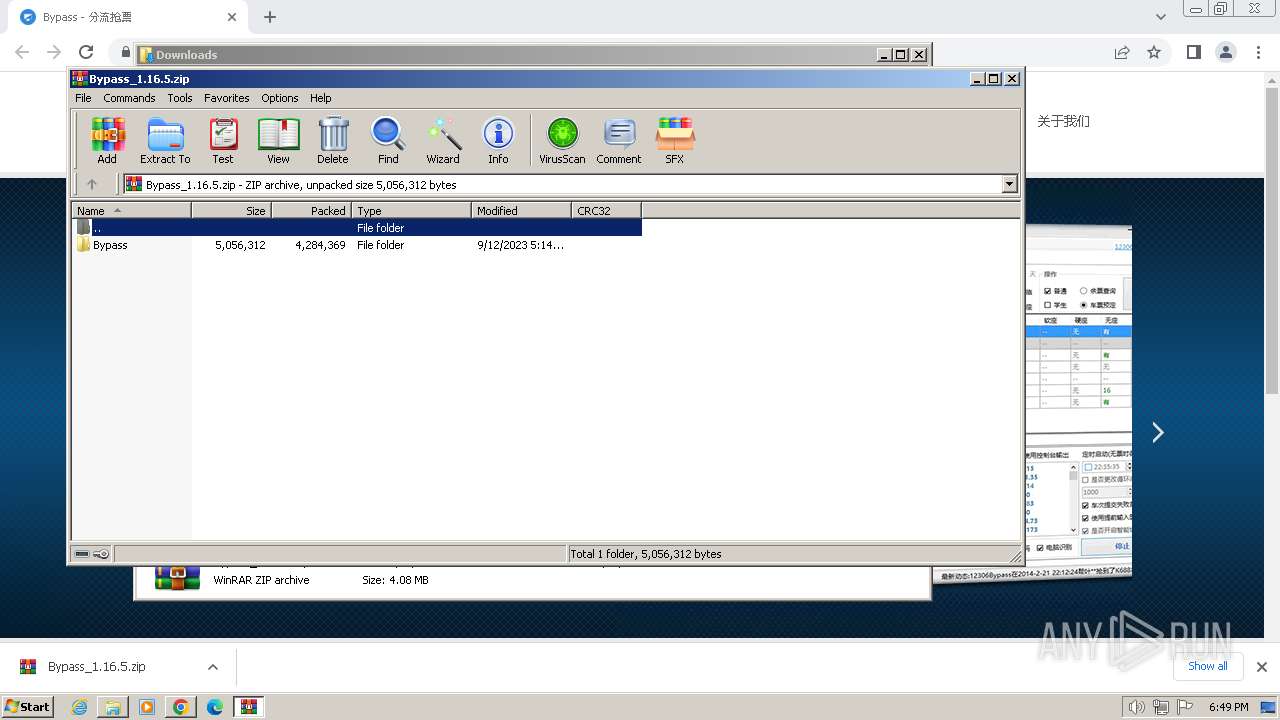This screenshot has height=720, width=1280.
Task: Click Show all downloads button
Action: pyautogui.click(x=1207, y=666)
